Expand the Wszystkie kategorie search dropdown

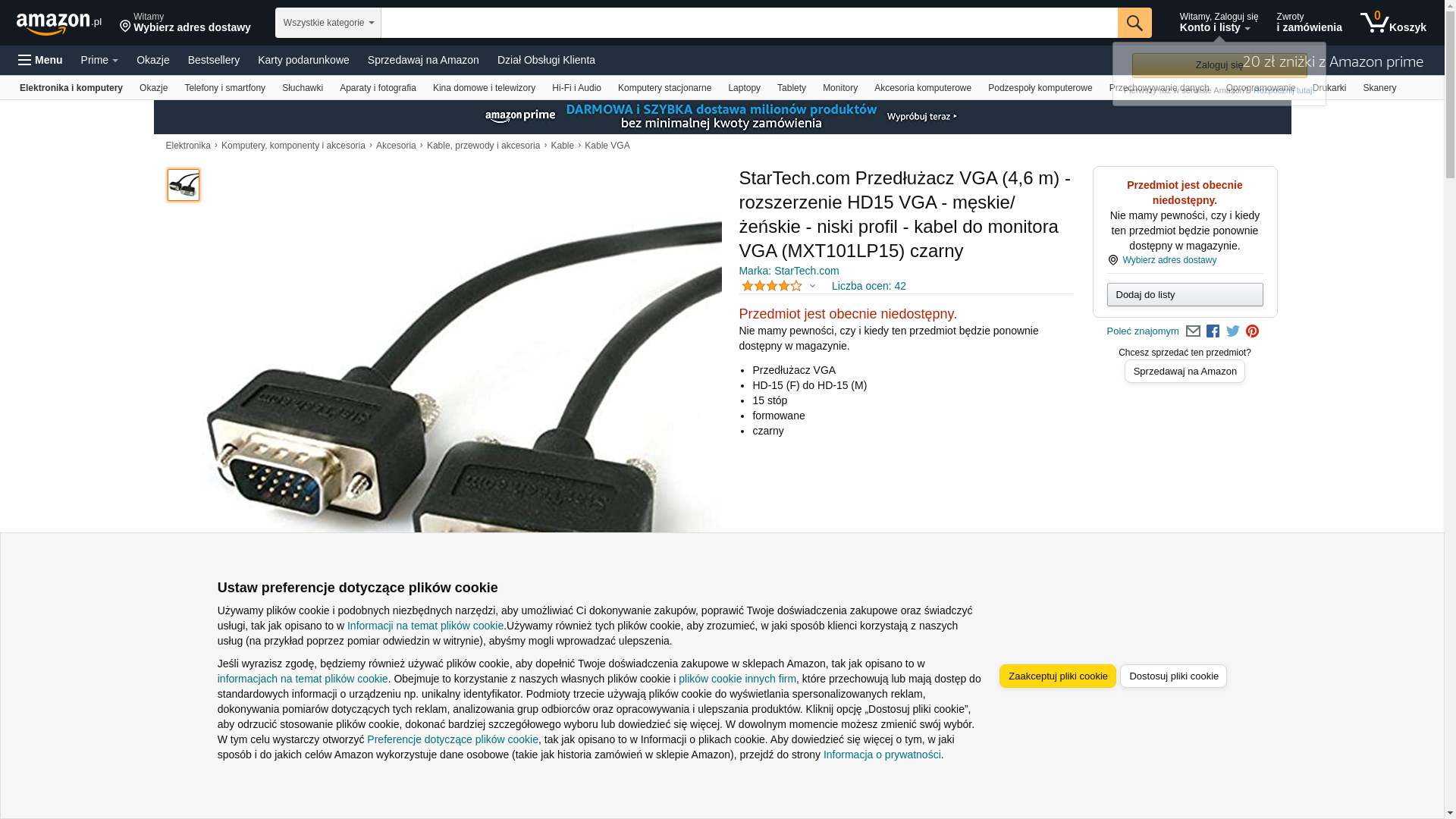[x=328, y=23]
